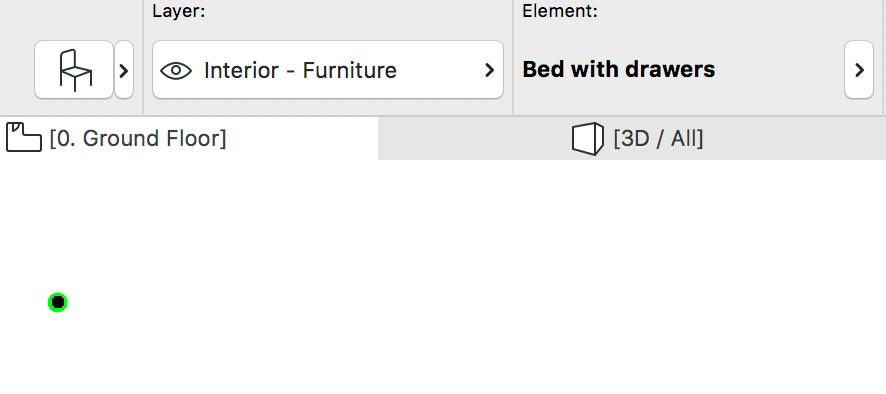Click the floor plan icon on Ground Floor tab
886x394 pixels.
click(x=24, y=137)
